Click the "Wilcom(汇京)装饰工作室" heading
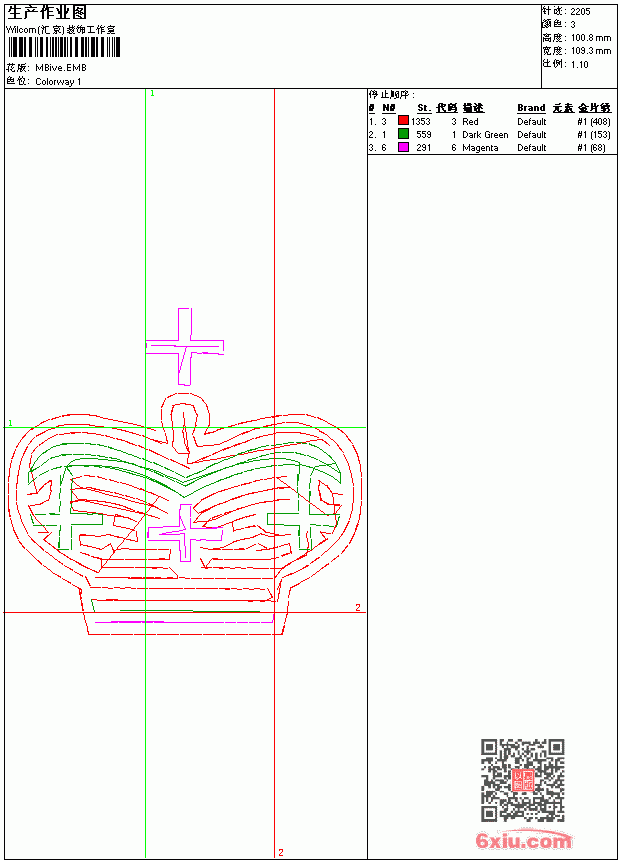The width and height of the screenshot is (620, 860). [x=61, y=30]
